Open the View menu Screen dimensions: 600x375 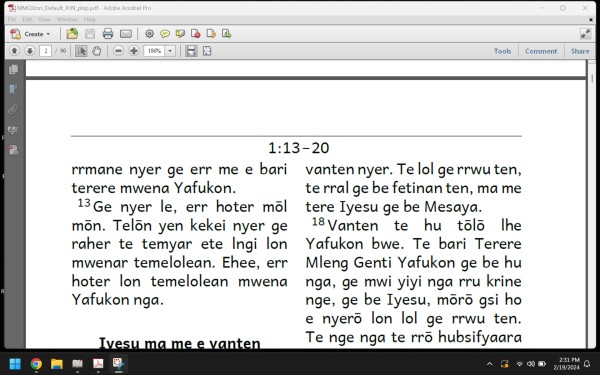pos(44,20)
